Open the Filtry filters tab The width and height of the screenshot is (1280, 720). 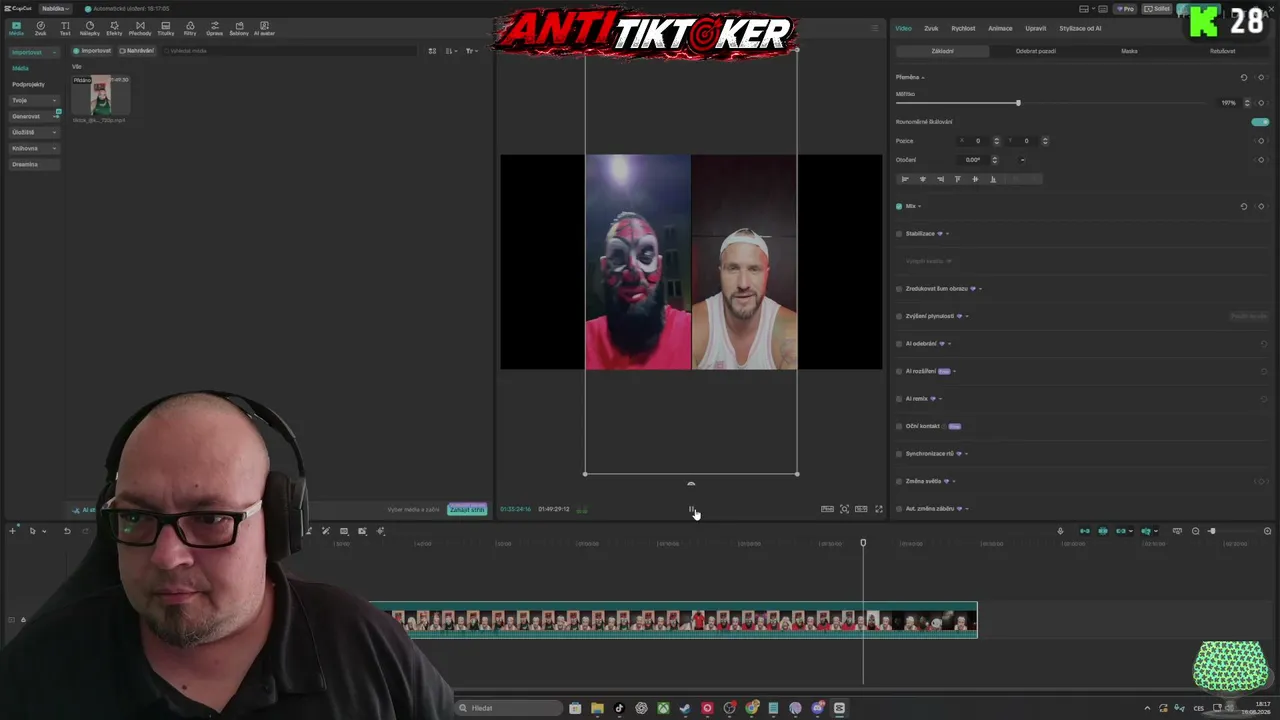190,28
